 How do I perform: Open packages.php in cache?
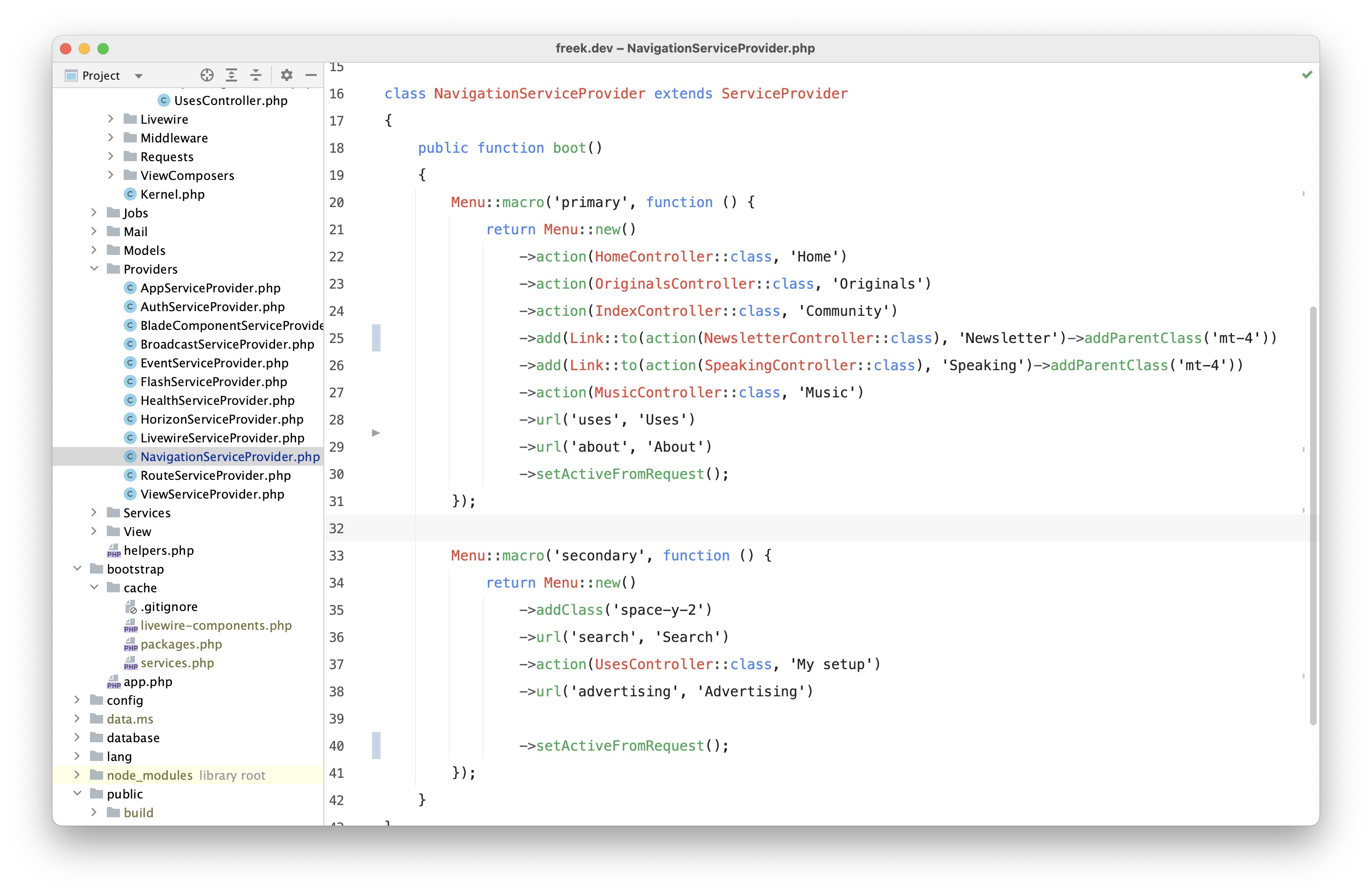(x=181, y=644)
